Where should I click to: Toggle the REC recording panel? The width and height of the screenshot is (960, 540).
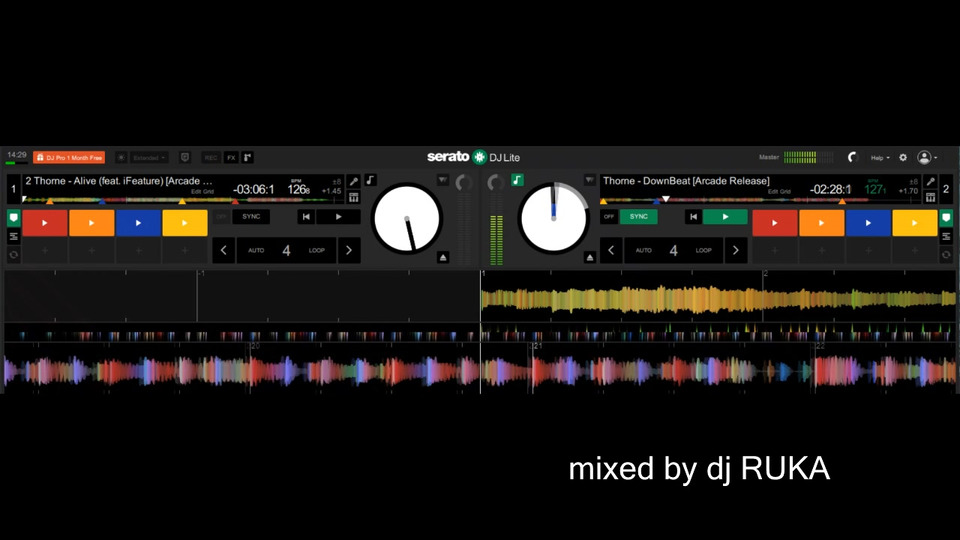pyautogui.click(x=211, y=157)
